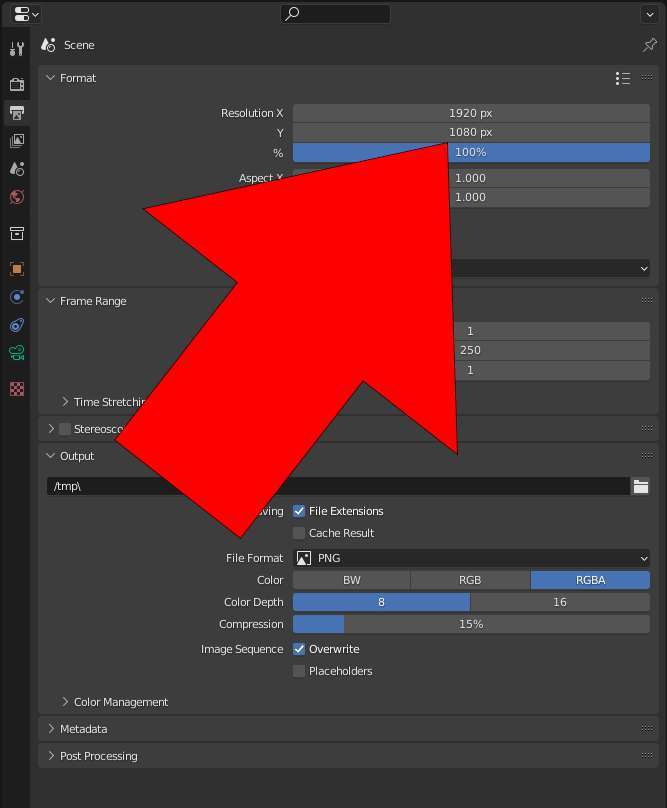This screenshot has height=808, width=667.
Task: Expand the Stereoscopy panel
Action: (51, 429)
